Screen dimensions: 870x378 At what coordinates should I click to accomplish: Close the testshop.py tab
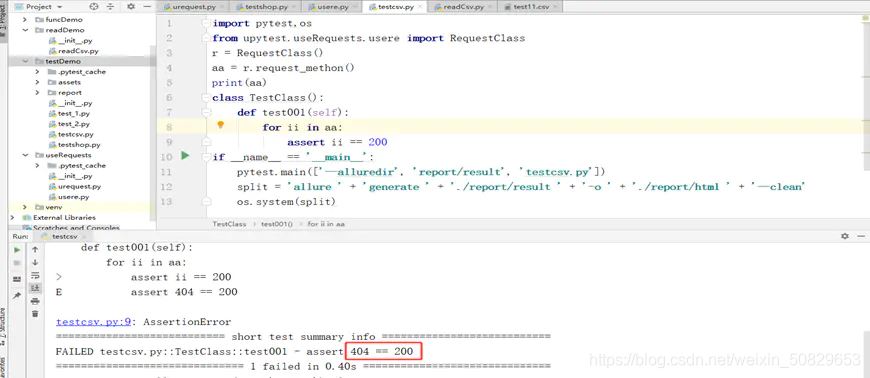(x=295, y=7)
